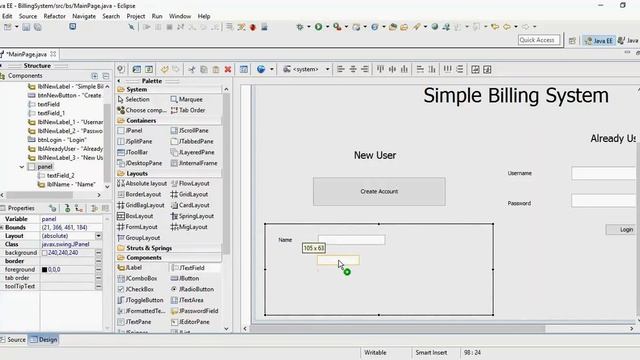The width and height of the screenshot is (640, 360).
Task: Choose the Marquee selection tool
Action: click(x=187, y=99)
